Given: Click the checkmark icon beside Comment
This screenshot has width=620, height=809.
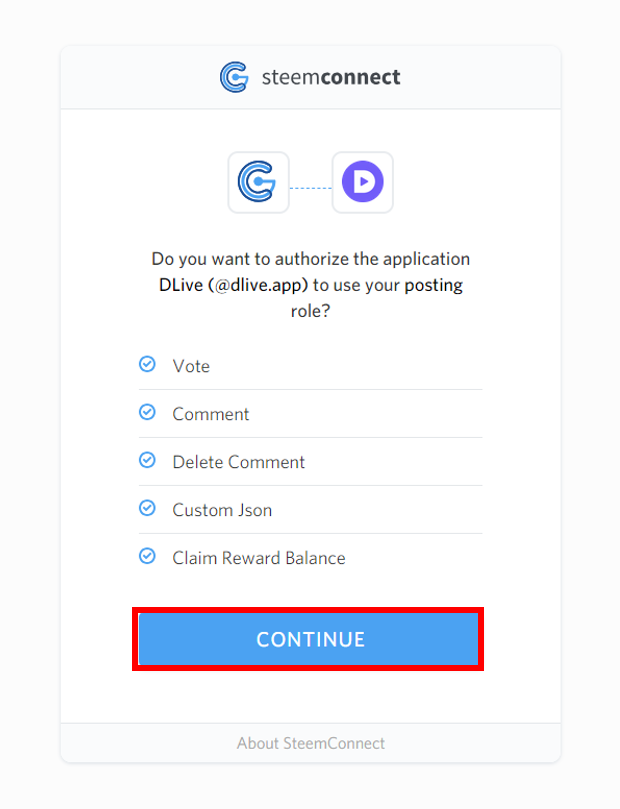Looking at the screenshot, I should (x=147, y=413).
